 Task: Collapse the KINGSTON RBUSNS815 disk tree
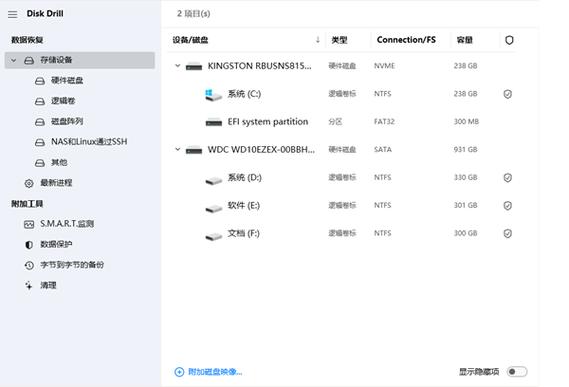[177, 66]
